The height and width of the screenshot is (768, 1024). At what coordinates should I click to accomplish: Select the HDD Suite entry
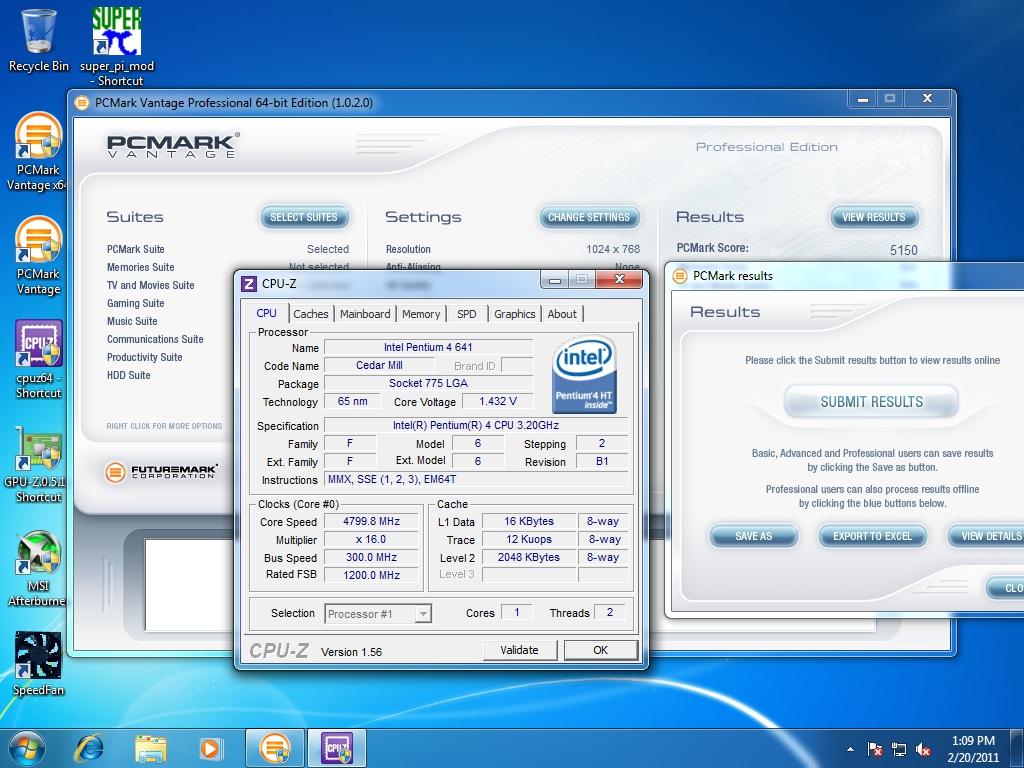(x=129, y=376)
